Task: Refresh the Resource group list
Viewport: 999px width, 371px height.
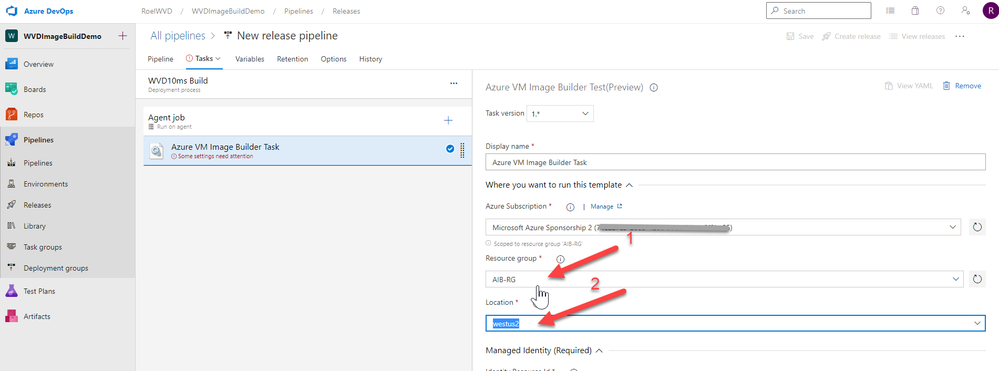Action: (977, 279)
